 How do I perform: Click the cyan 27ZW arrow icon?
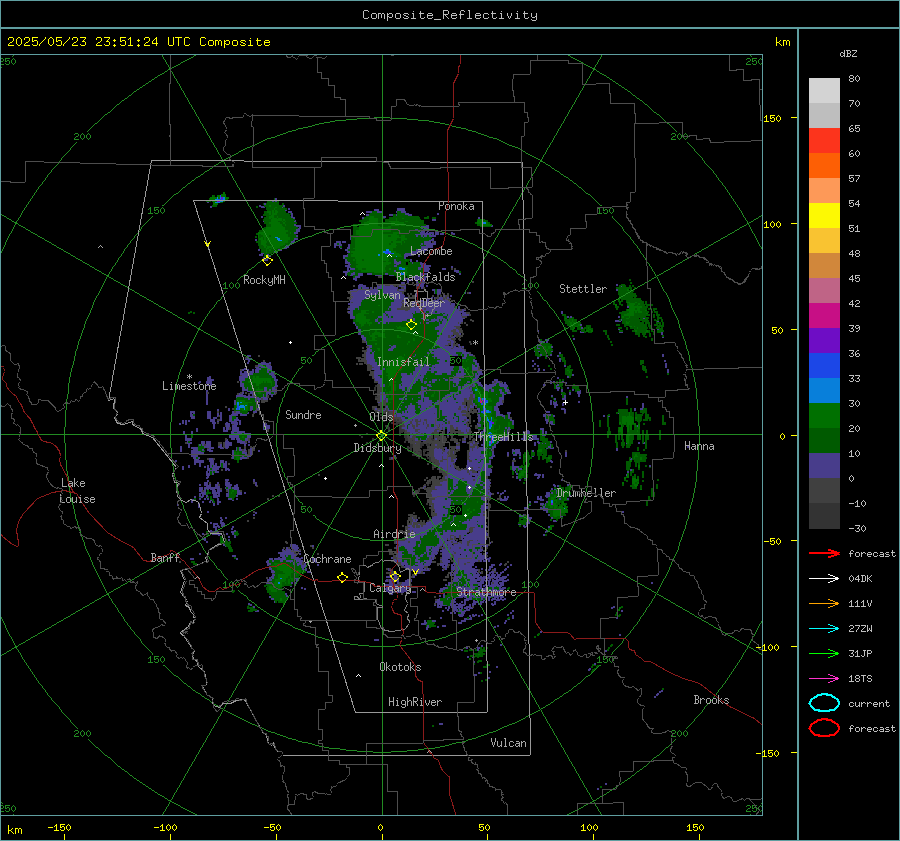824,629
